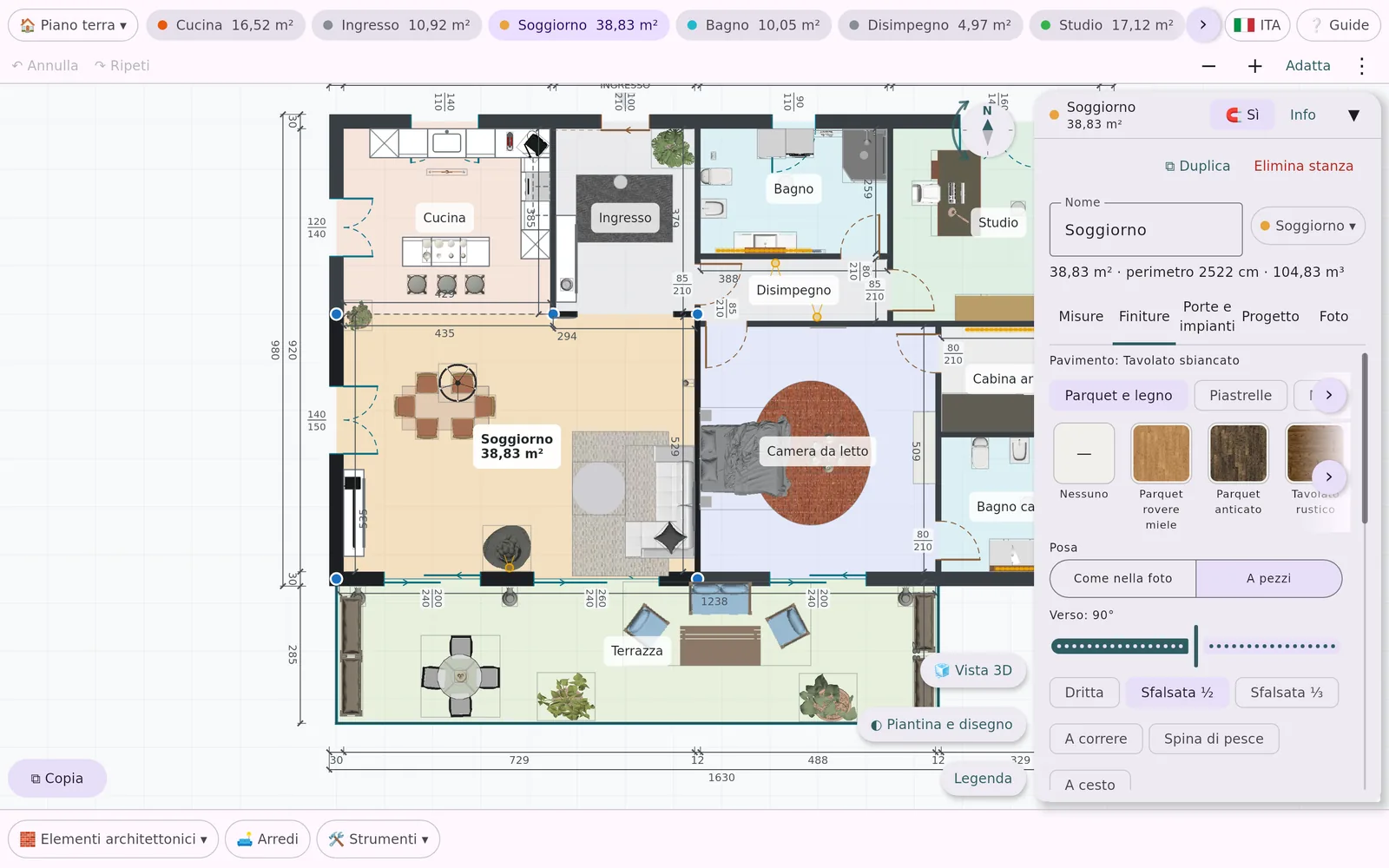Click Duplica room button
Image resolution: width=1389 pixels, height=868 pixels.
1197,166
